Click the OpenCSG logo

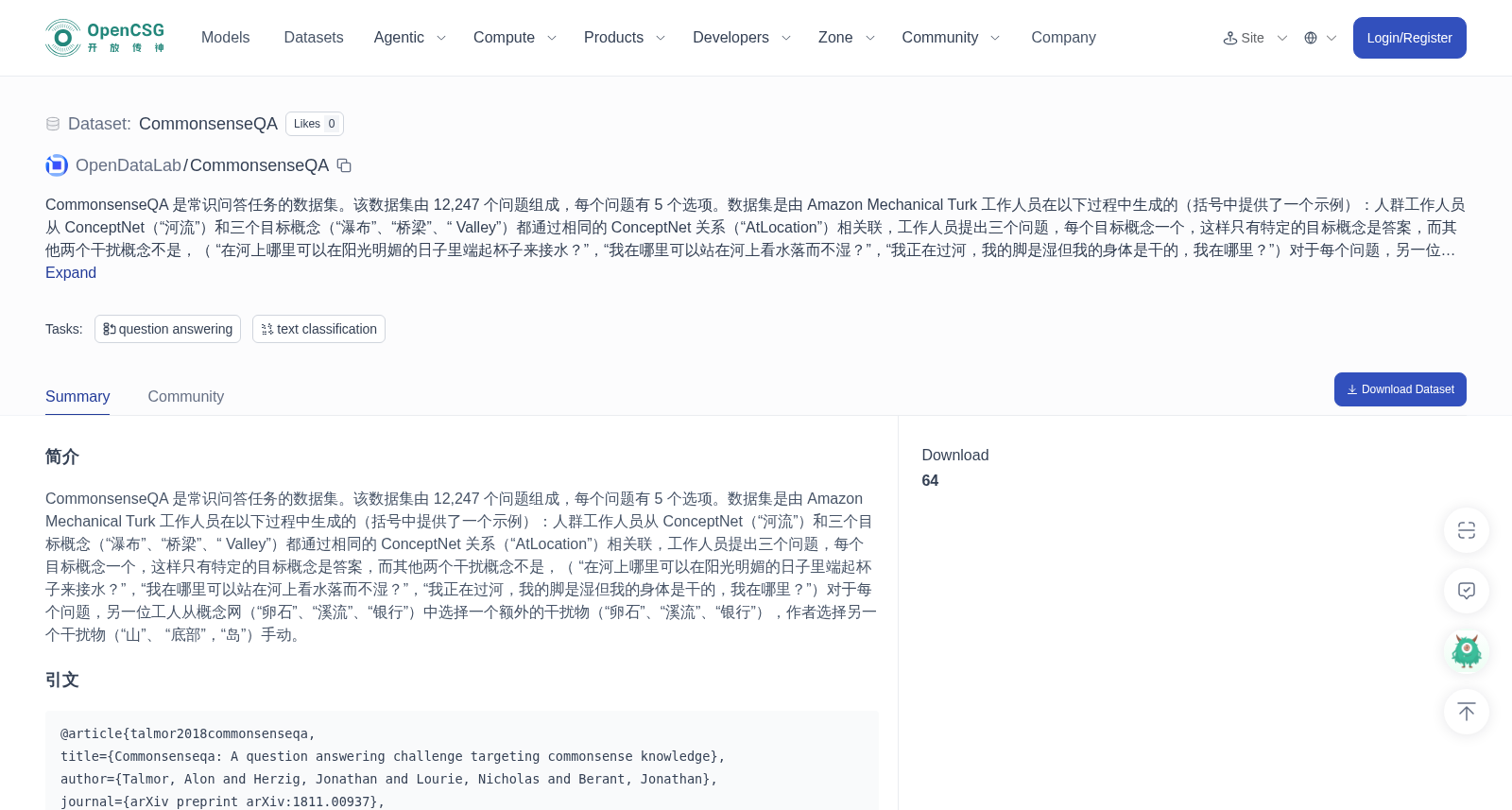click(105, 38)
